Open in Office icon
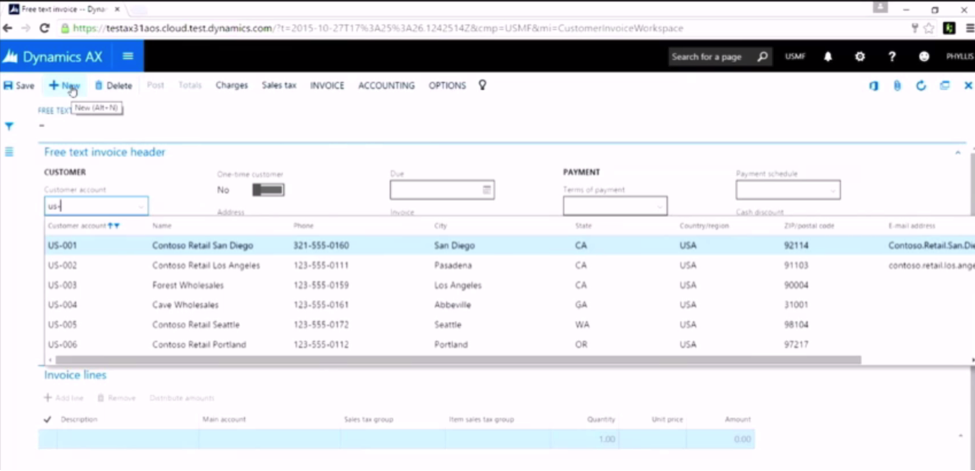This screenshot has width=975, height=471. pyautogui.click(x=874, y=86)
